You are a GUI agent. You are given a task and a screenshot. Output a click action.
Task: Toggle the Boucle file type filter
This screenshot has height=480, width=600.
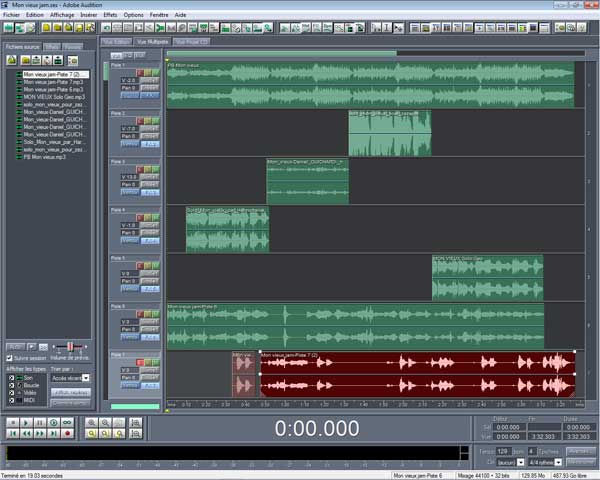tap(11, 385)
